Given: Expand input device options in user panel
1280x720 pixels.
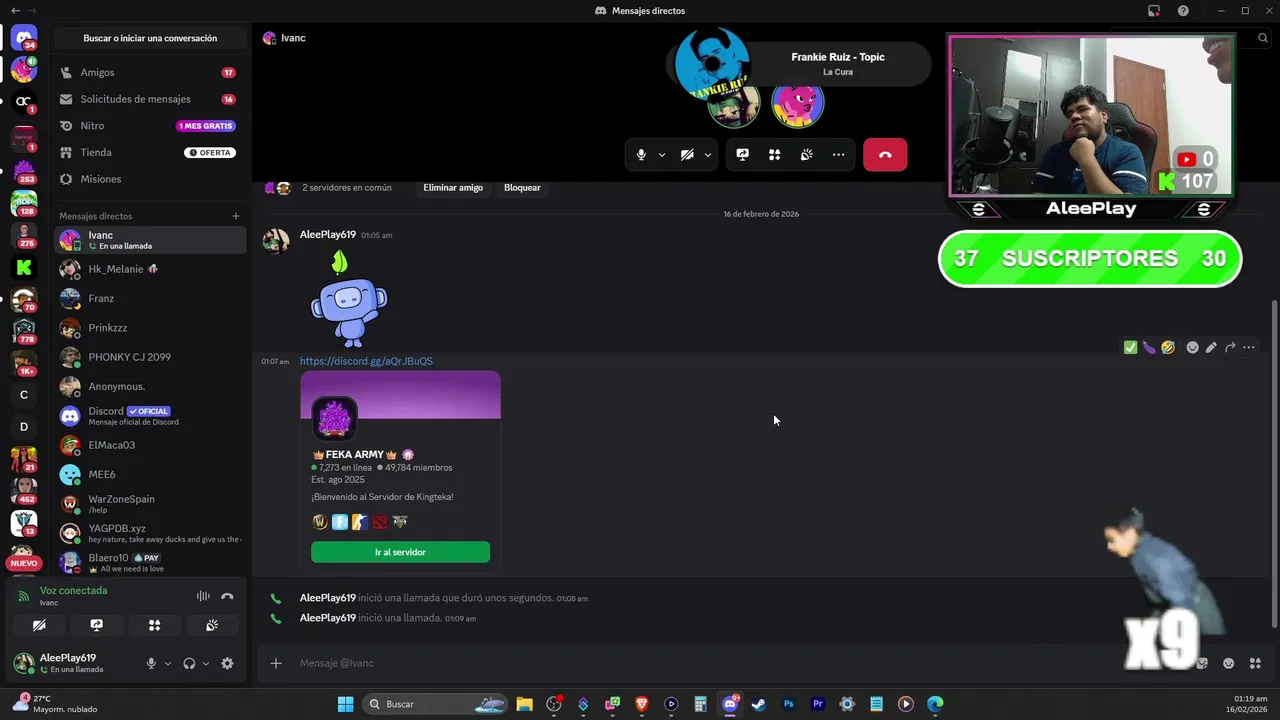Looking at the screenshot, I should pos(167,664).
